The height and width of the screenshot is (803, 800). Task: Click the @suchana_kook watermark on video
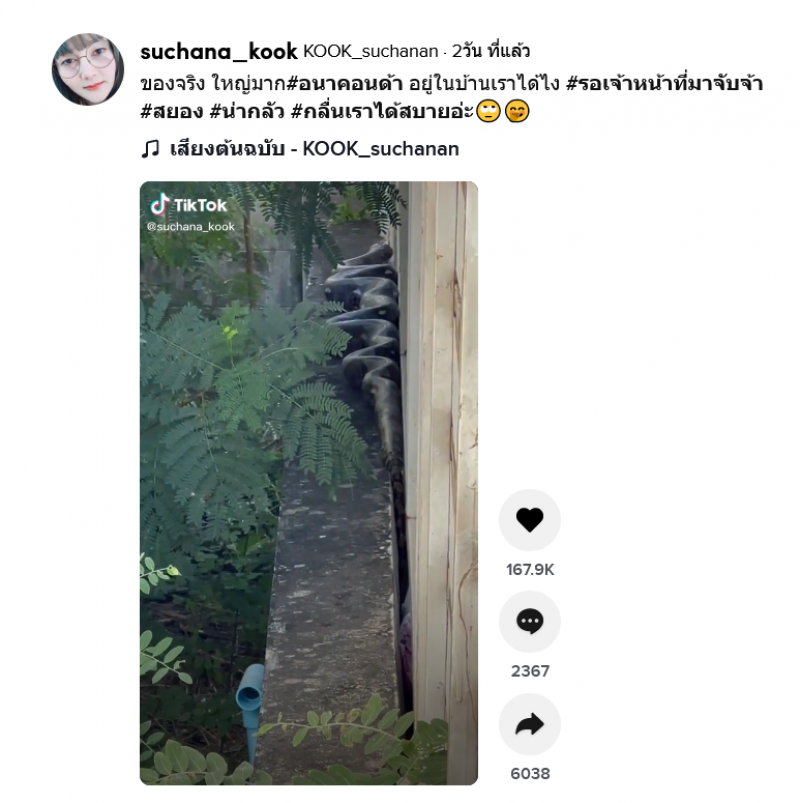(191, 227)
